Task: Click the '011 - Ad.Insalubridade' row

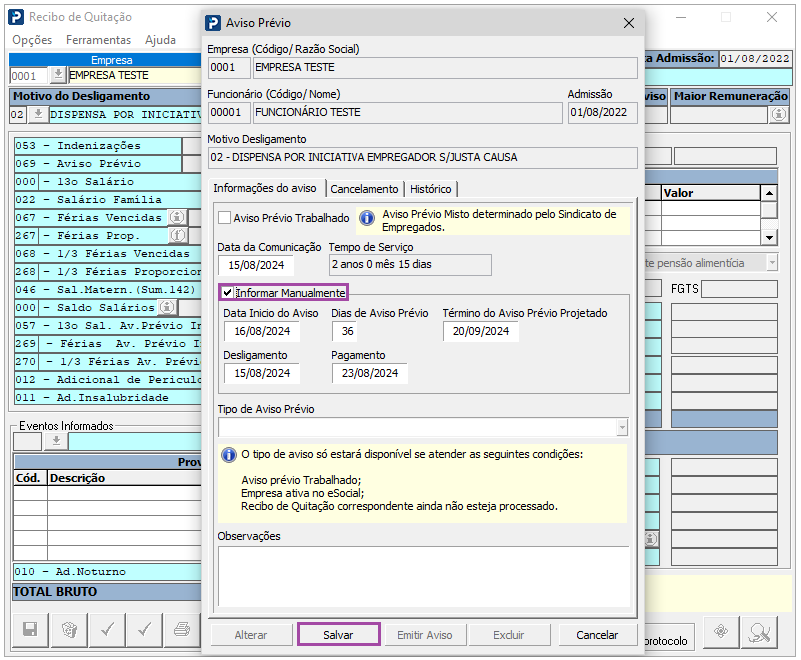Action: click(108, 397)
